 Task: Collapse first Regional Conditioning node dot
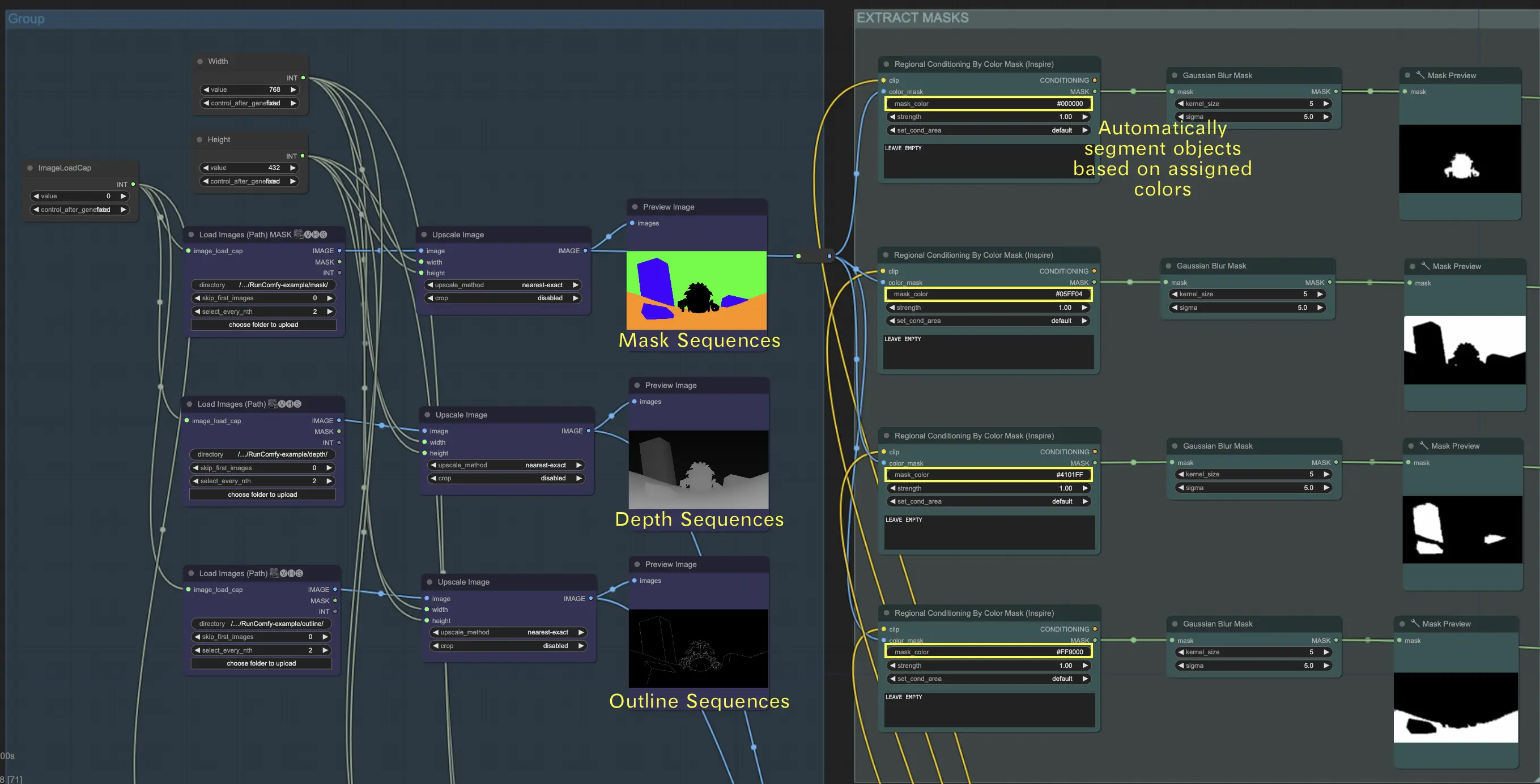(886, 65)
